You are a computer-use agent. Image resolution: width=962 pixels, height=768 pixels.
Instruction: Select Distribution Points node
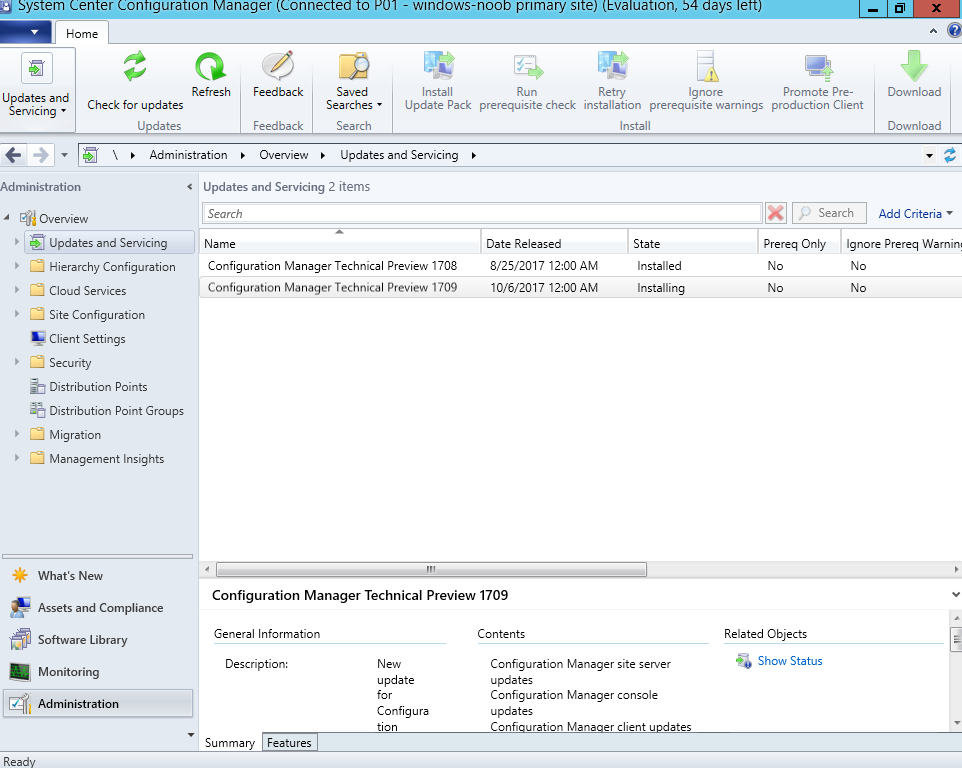point(98,387)
